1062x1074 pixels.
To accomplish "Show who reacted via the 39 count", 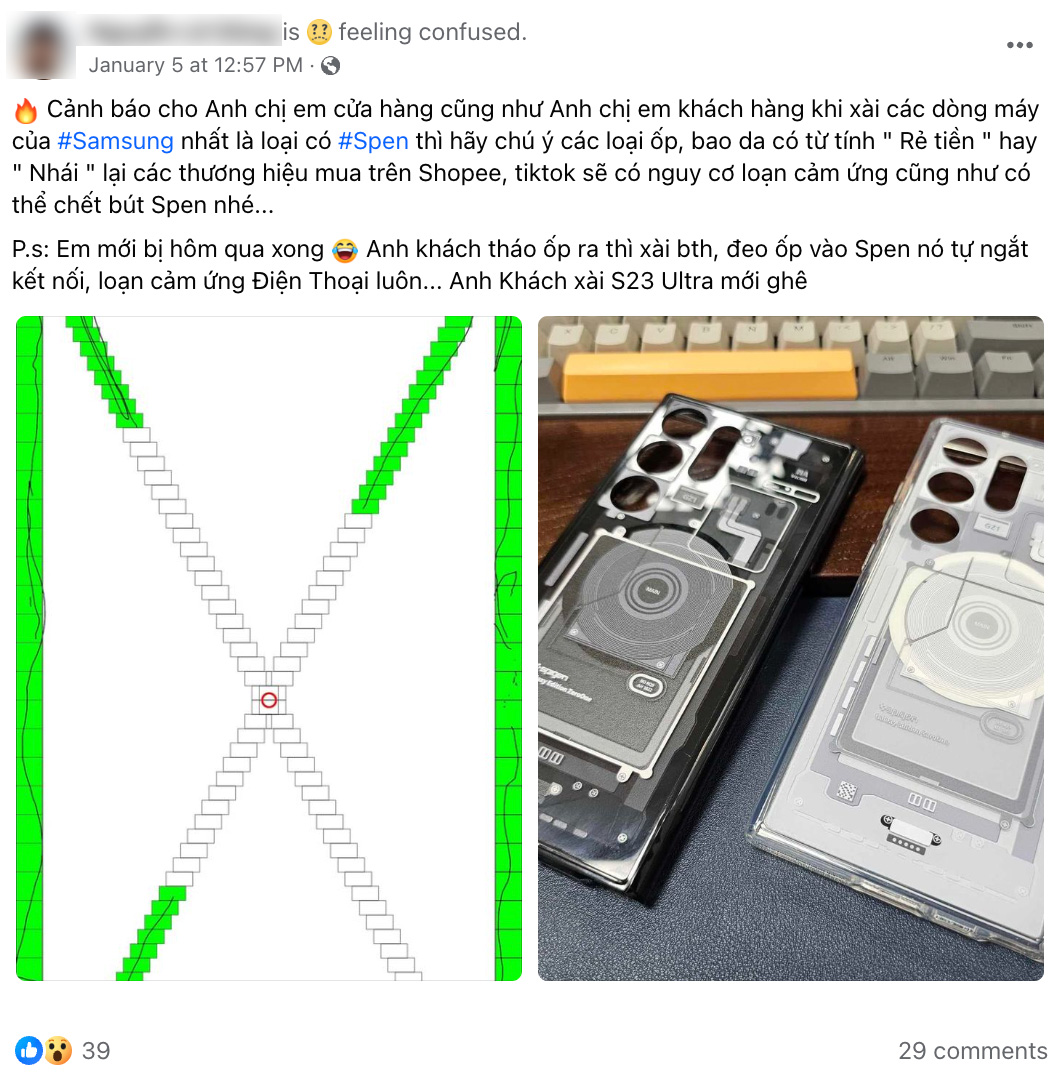I will tap(96, 1050).
